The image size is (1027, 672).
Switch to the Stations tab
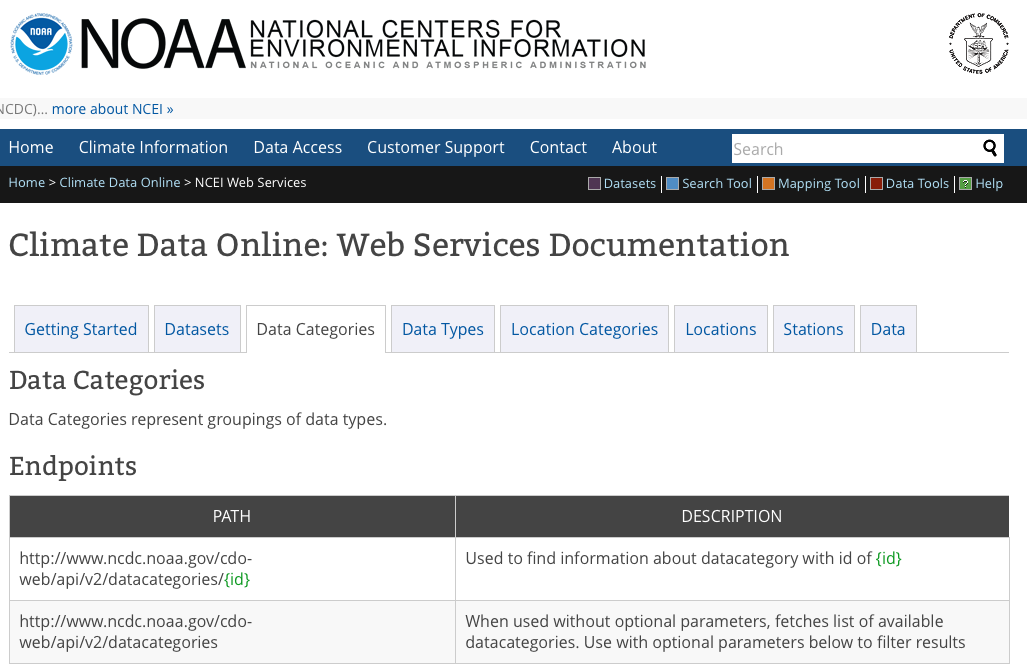click(813, 328)
